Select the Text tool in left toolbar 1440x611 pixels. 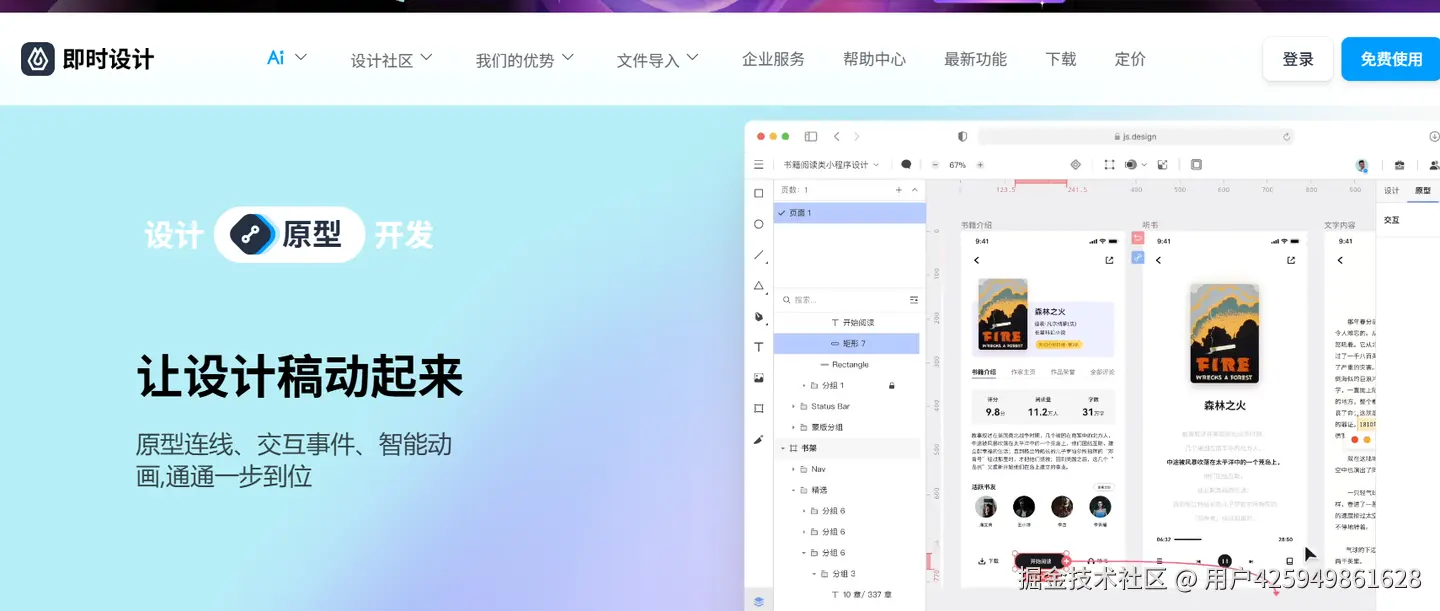tap(759, 347)
